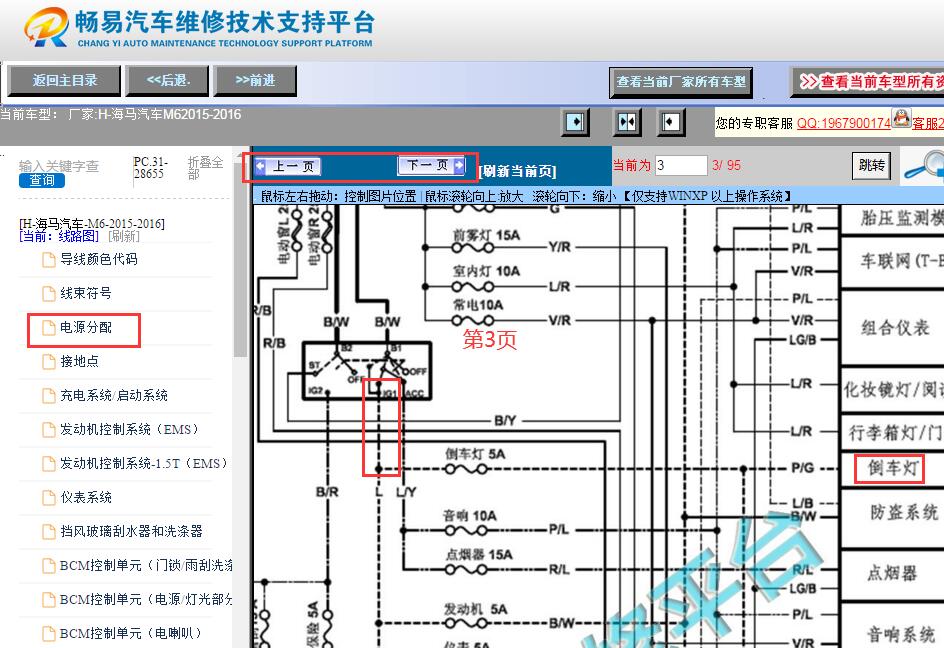Click the 防盗系统 label in the diagram
The image size is (944, 648).
click(904, 512)
